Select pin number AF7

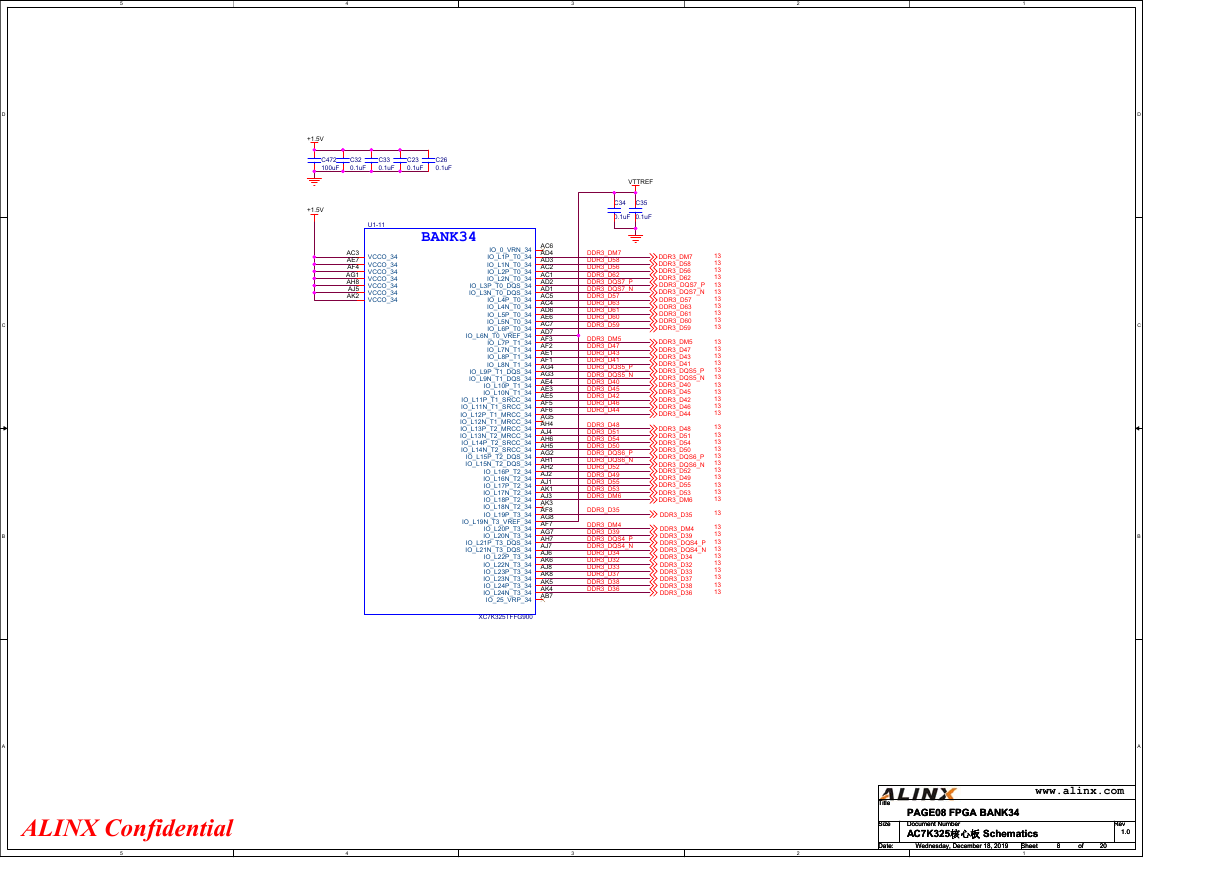tap(546, 524)
